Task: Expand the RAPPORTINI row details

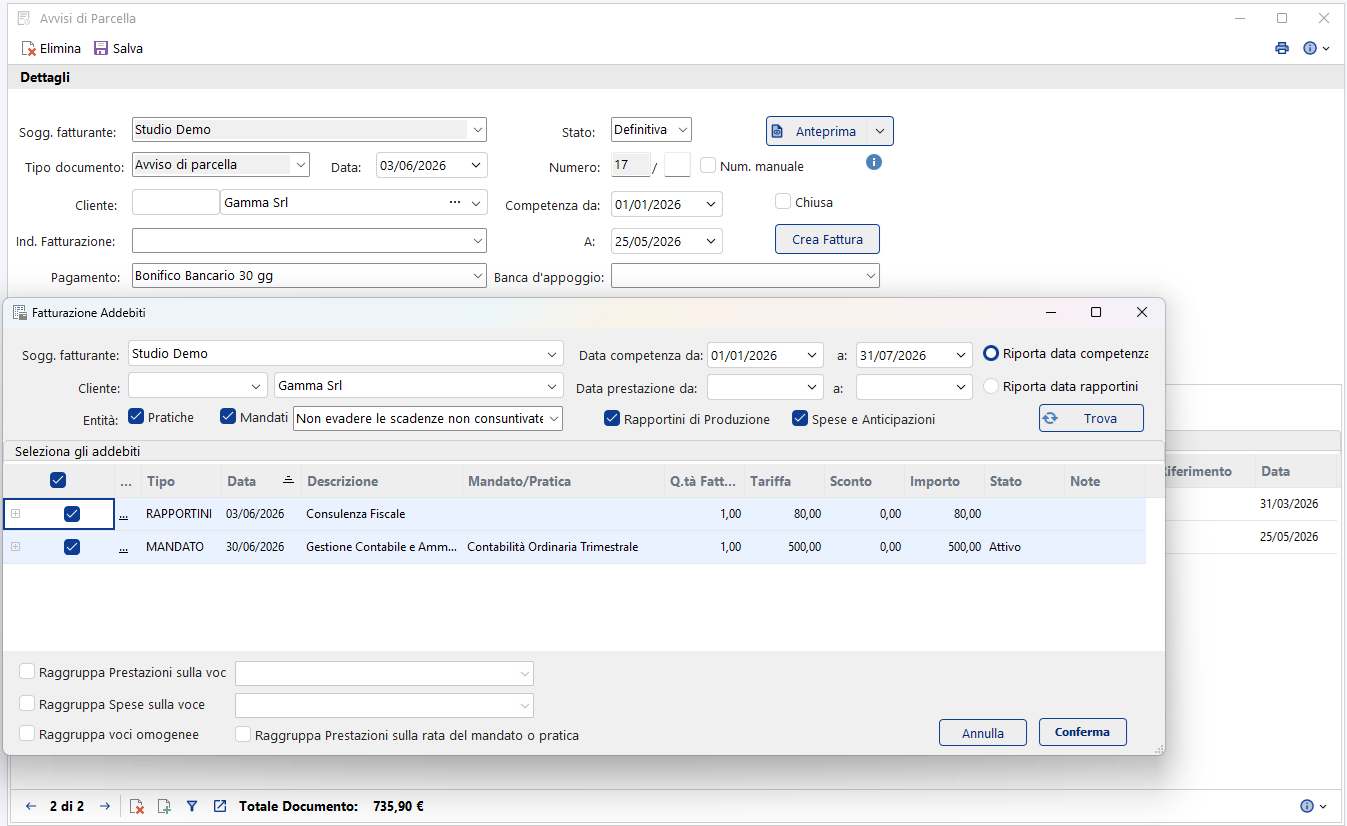Action: (15, 514)
